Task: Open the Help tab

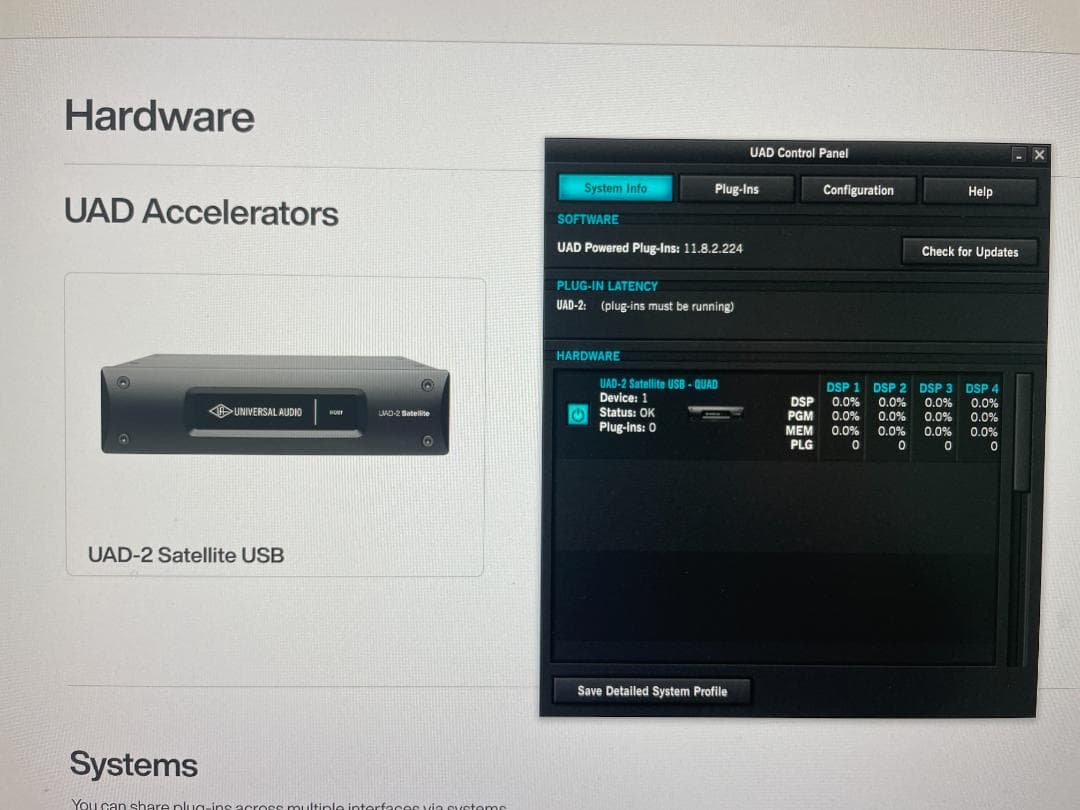Action: [x=979, y=191]
